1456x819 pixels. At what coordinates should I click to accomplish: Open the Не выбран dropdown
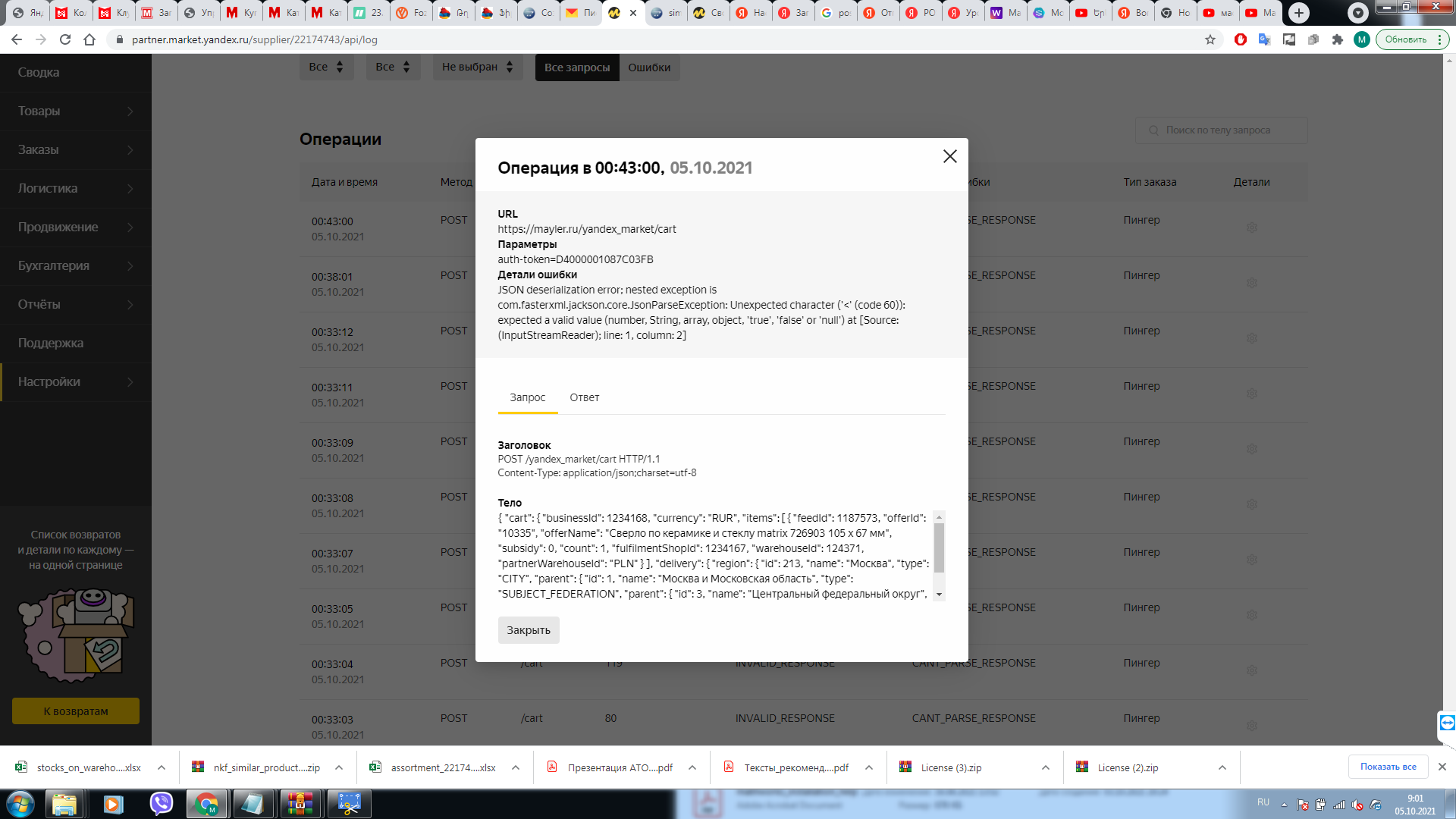tap(478, 67)
